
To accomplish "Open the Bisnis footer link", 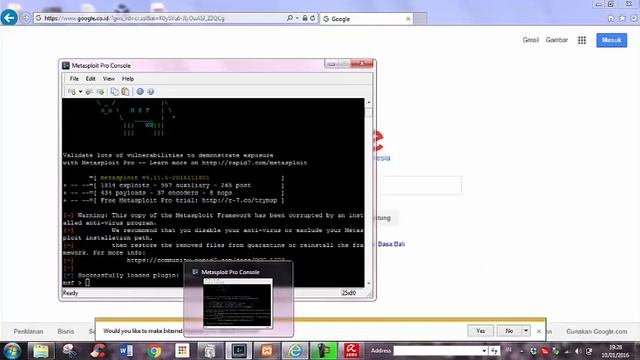I will coord(66,331).
